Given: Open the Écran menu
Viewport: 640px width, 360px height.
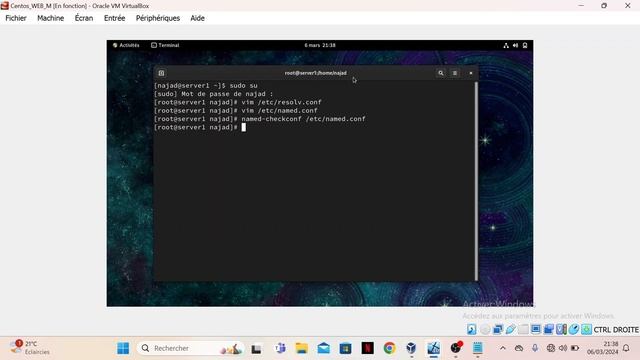Looking at the screenshot, I should (x=84, y=18).
